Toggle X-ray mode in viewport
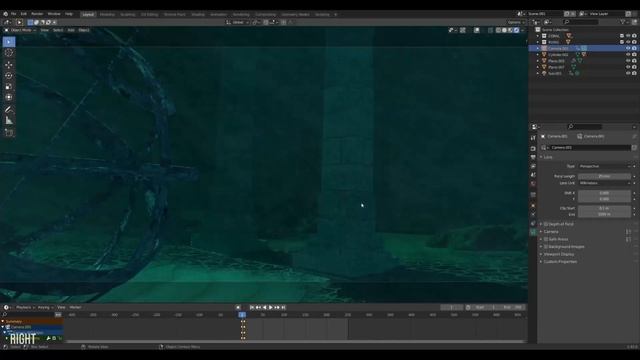Image resolution: width=640 pixels, height=360 pixels. [490, 30]
